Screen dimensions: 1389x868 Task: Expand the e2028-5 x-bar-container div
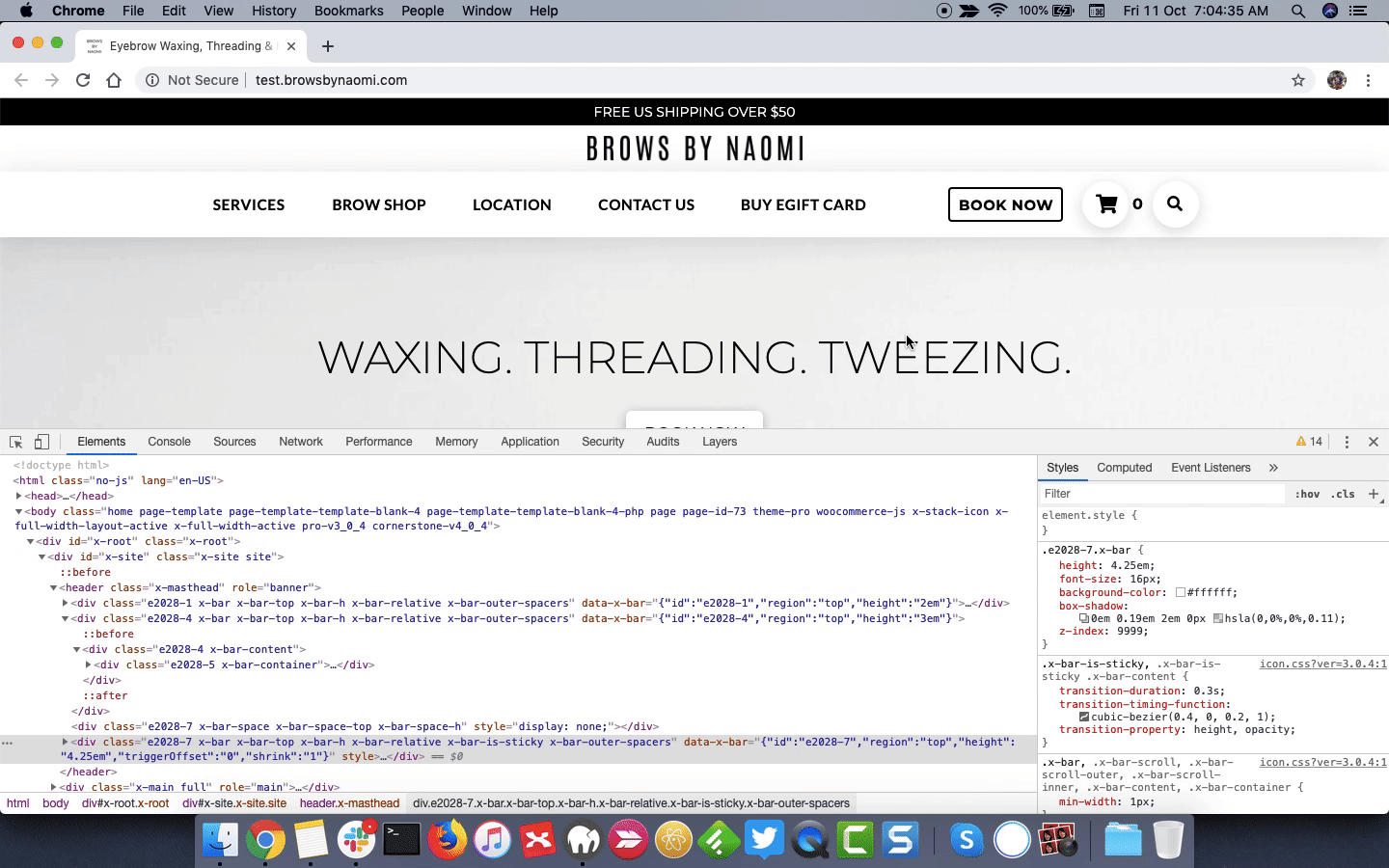pyautogui.click(x=89, y=665)
